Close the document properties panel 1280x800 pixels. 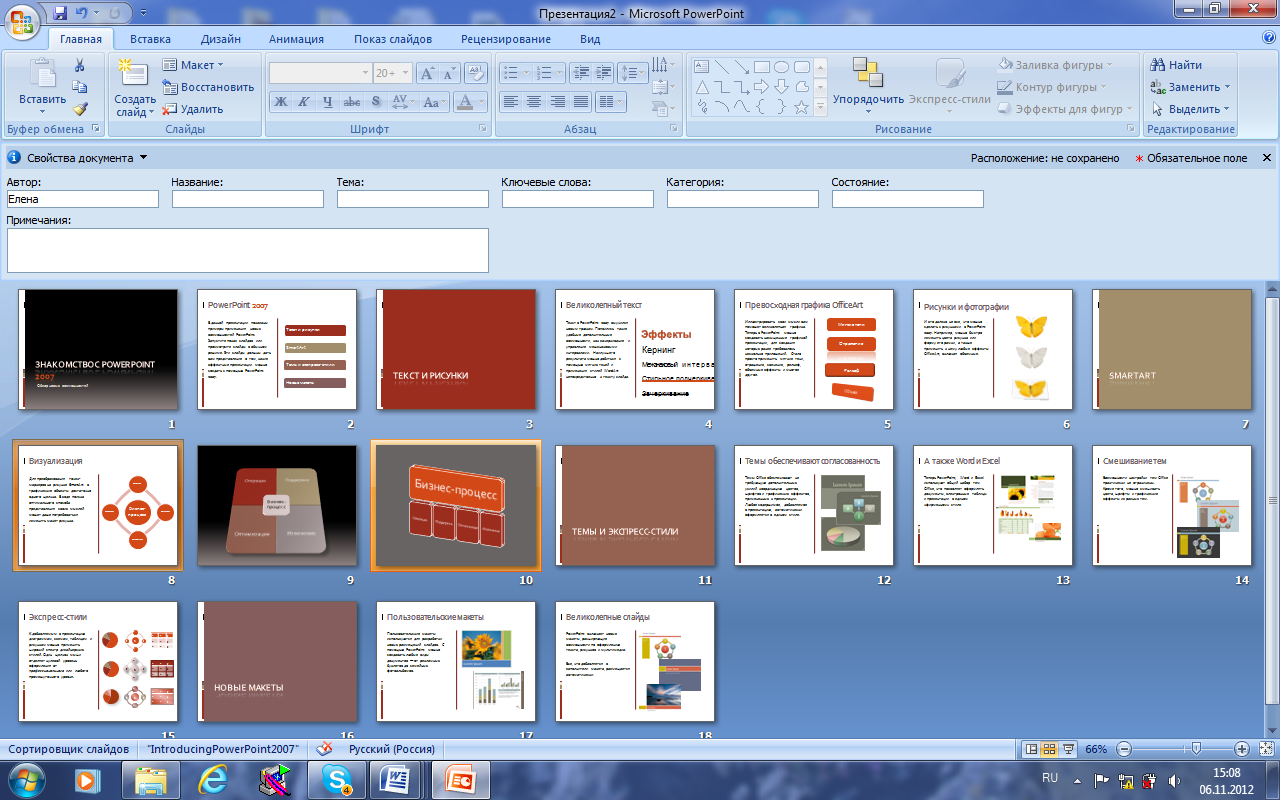pos(1267,158)
